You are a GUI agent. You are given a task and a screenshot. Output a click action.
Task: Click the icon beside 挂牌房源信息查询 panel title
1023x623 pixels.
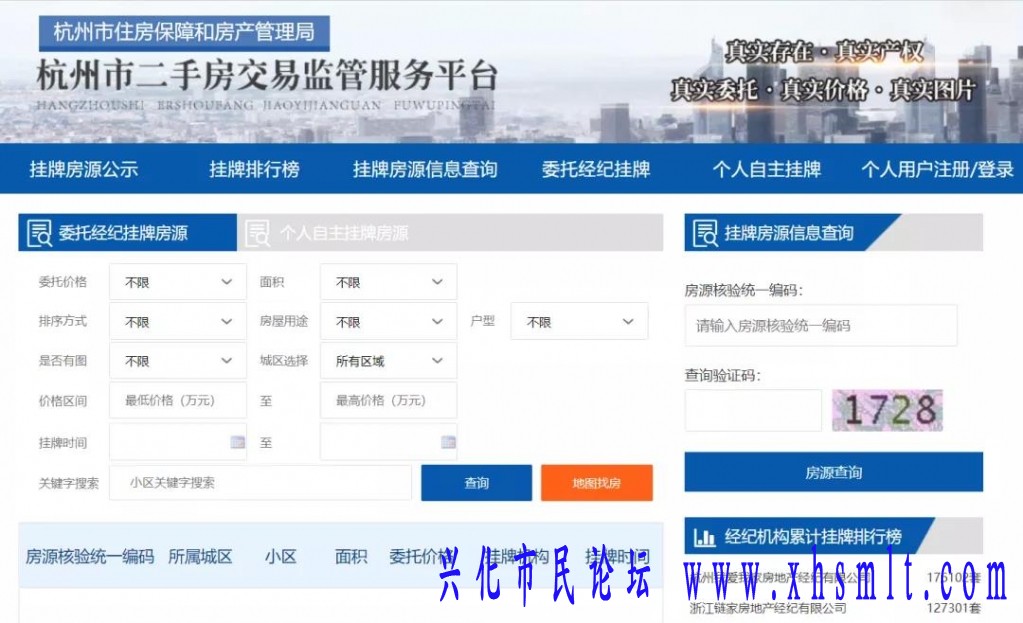(705, 233)
